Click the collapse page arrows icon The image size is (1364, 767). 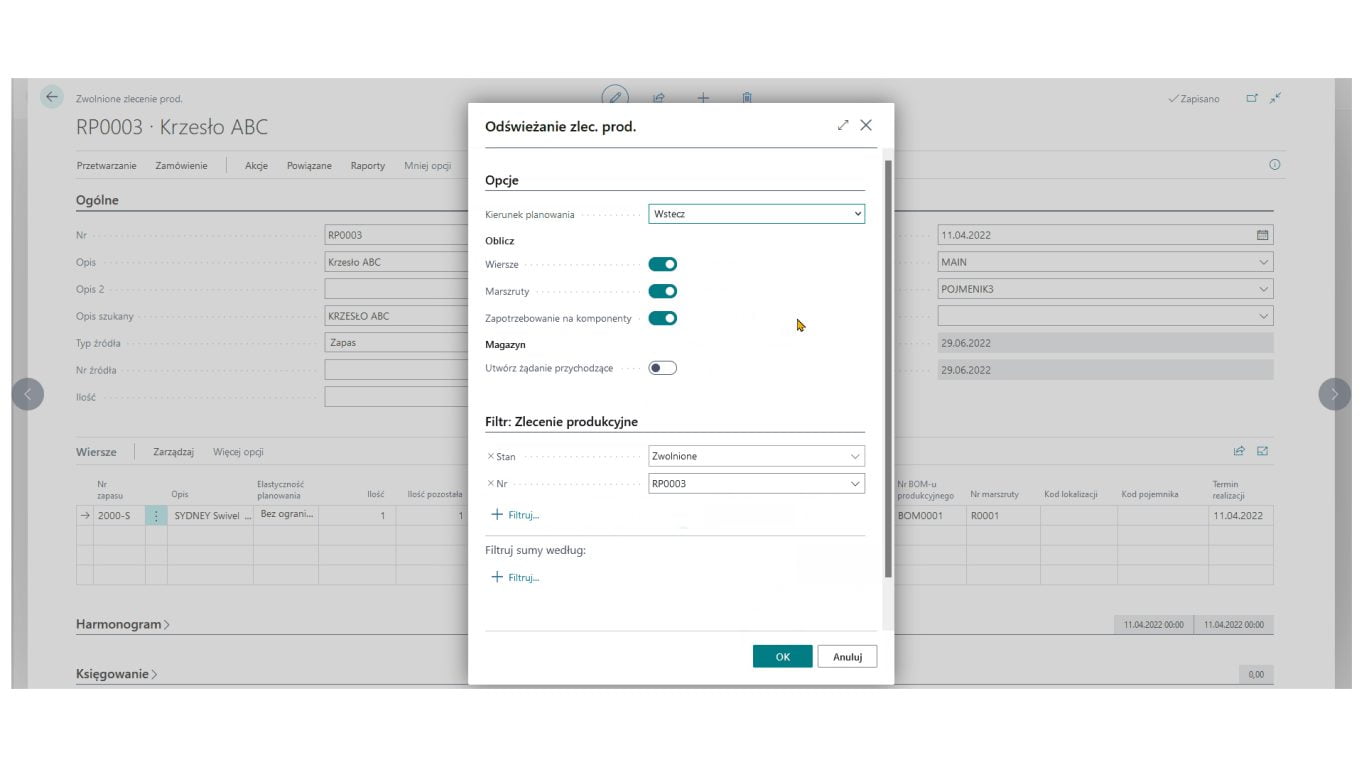pyautogui.click(x=1275, y=98)
